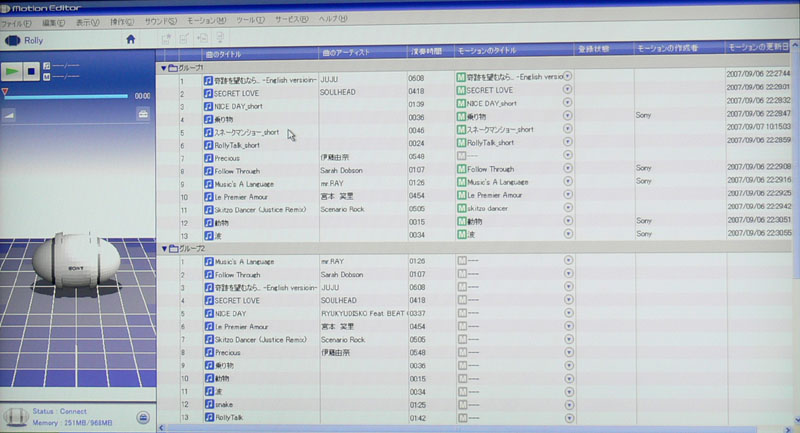Open the Edit menu
800x433 pixels.
[54, 23]
